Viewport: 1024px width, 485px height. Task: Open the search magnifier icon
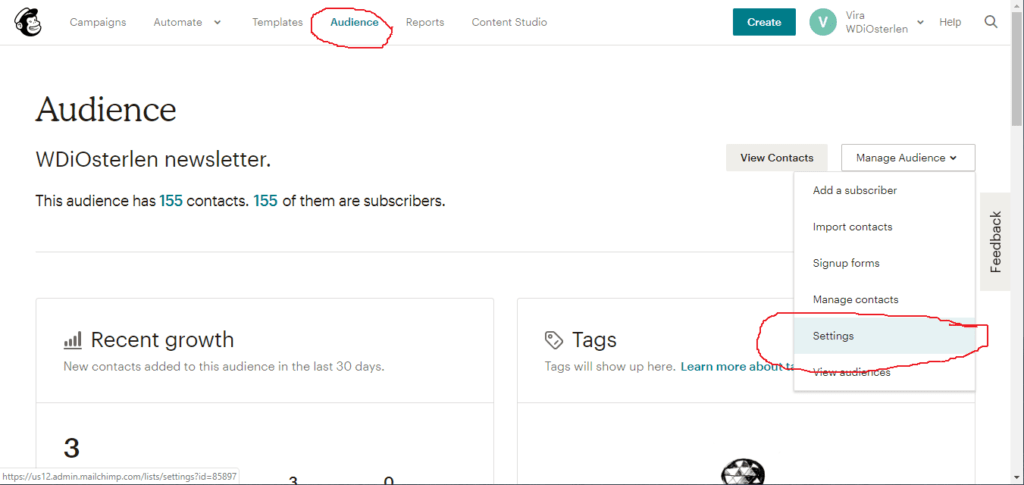click(x=991, y=22)
